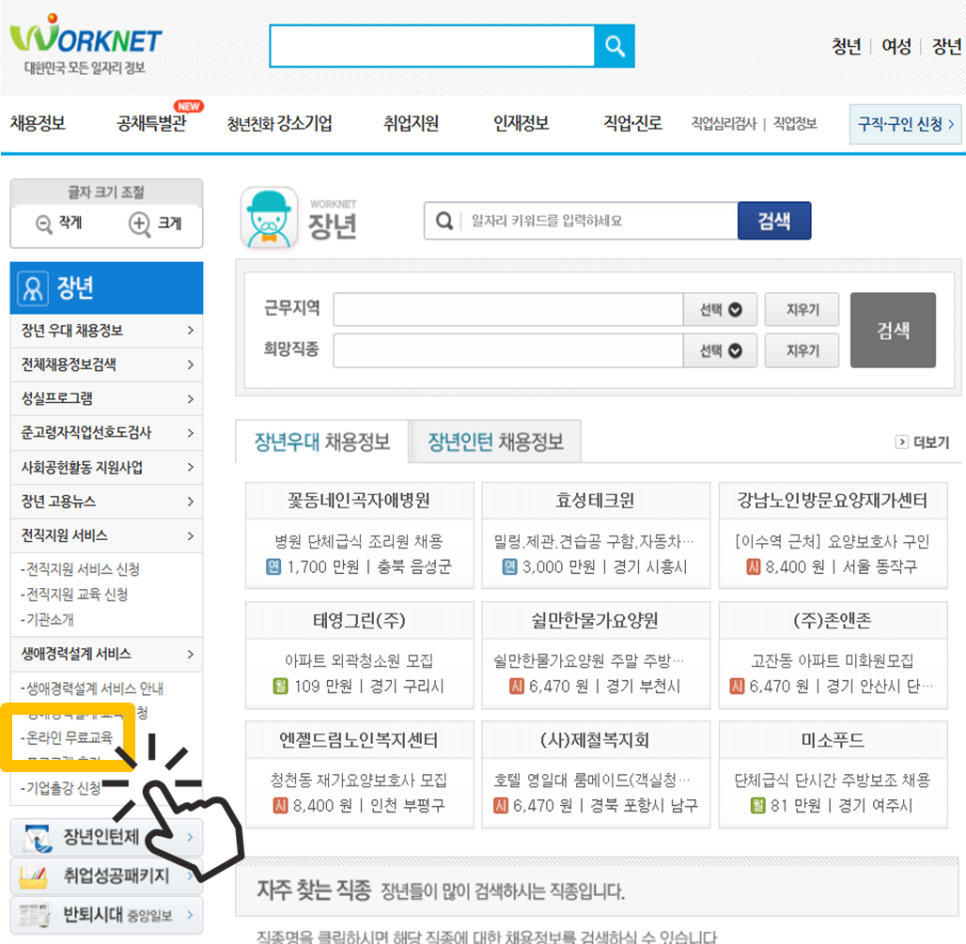Image resolution: width=966 pixels, height=944 pixels.
Task: Open (사)제철복지회 job card
Action: click(596, 775)
